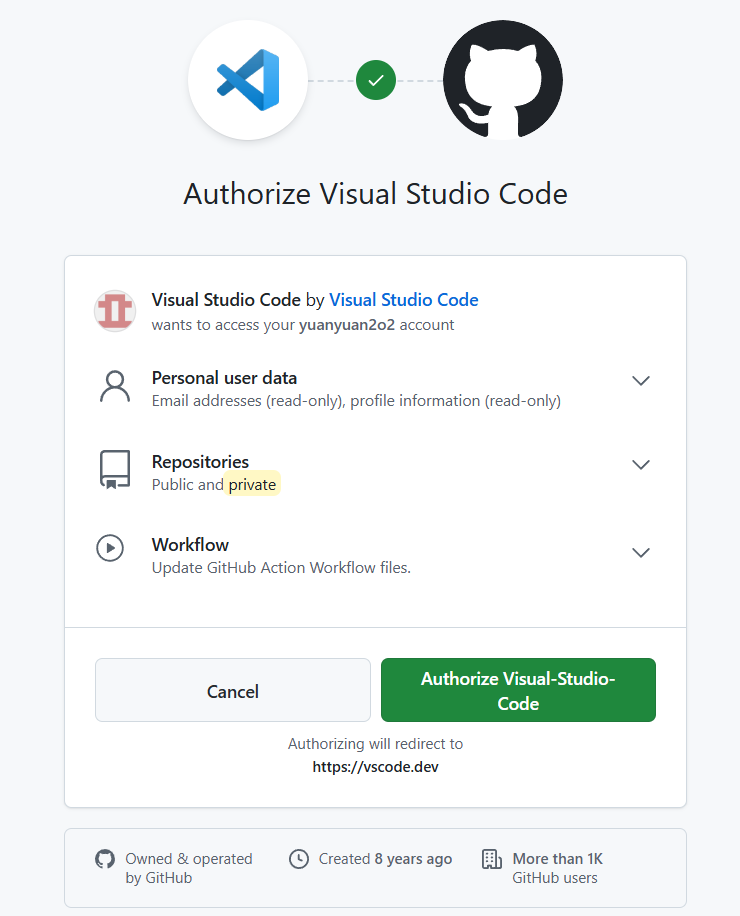
Task: Click the Workflow play icon
Action: pyautogui.click(x=110, y=548)
